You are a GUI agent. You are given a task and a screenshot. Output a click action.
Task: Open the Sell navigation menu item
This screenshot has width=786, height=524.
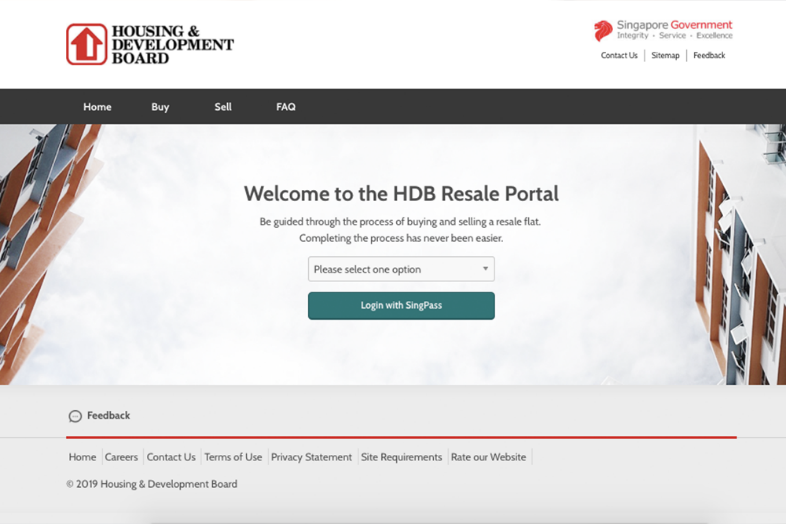pyautogui.click(x=223, y=107)
